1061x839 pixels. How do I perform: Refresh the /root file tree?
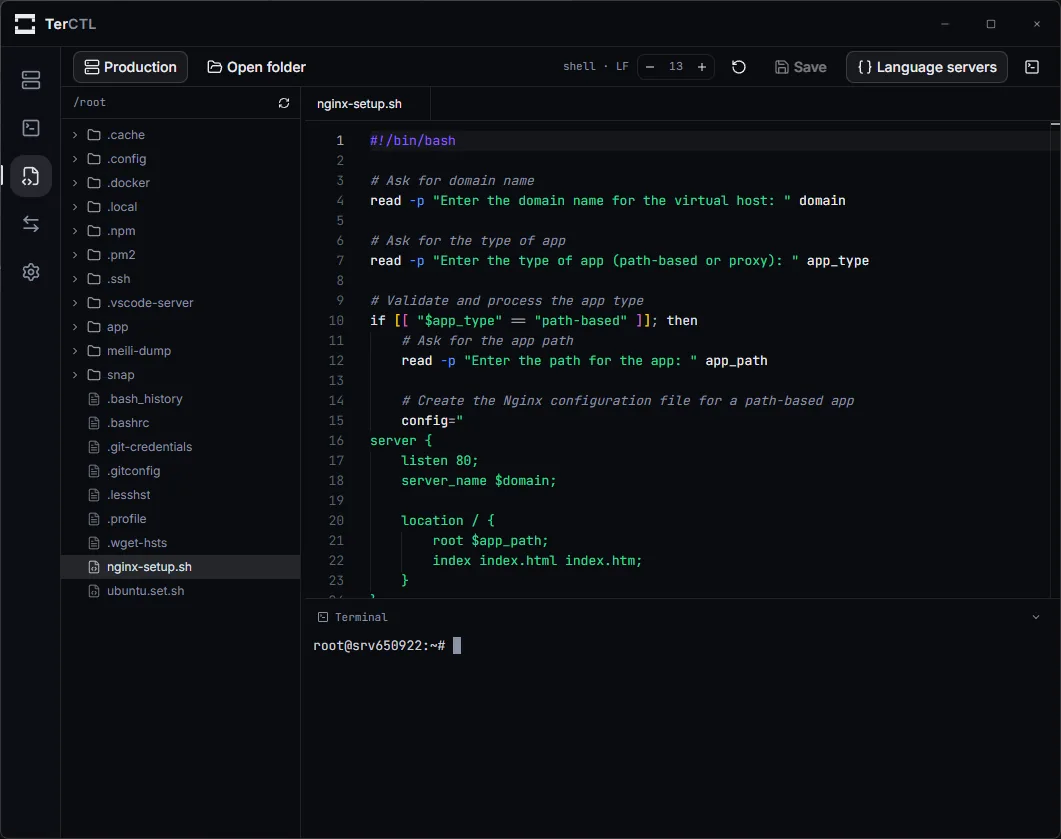[x=284, y=103]
